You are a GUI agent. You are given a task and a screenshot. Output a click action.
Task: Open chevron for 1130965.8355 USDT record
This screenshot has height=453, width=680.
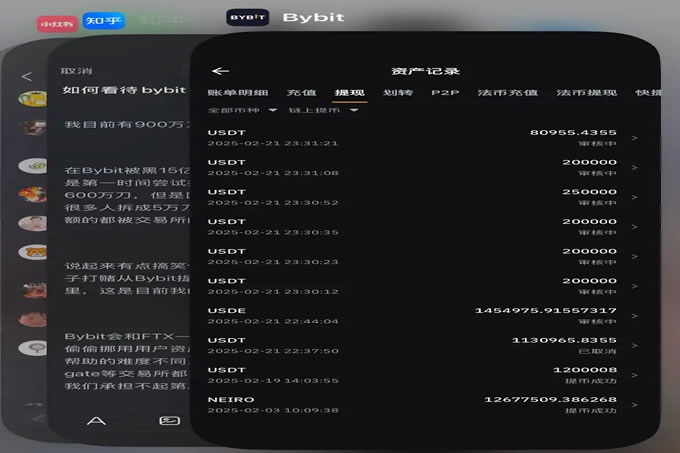coord(634,345)
